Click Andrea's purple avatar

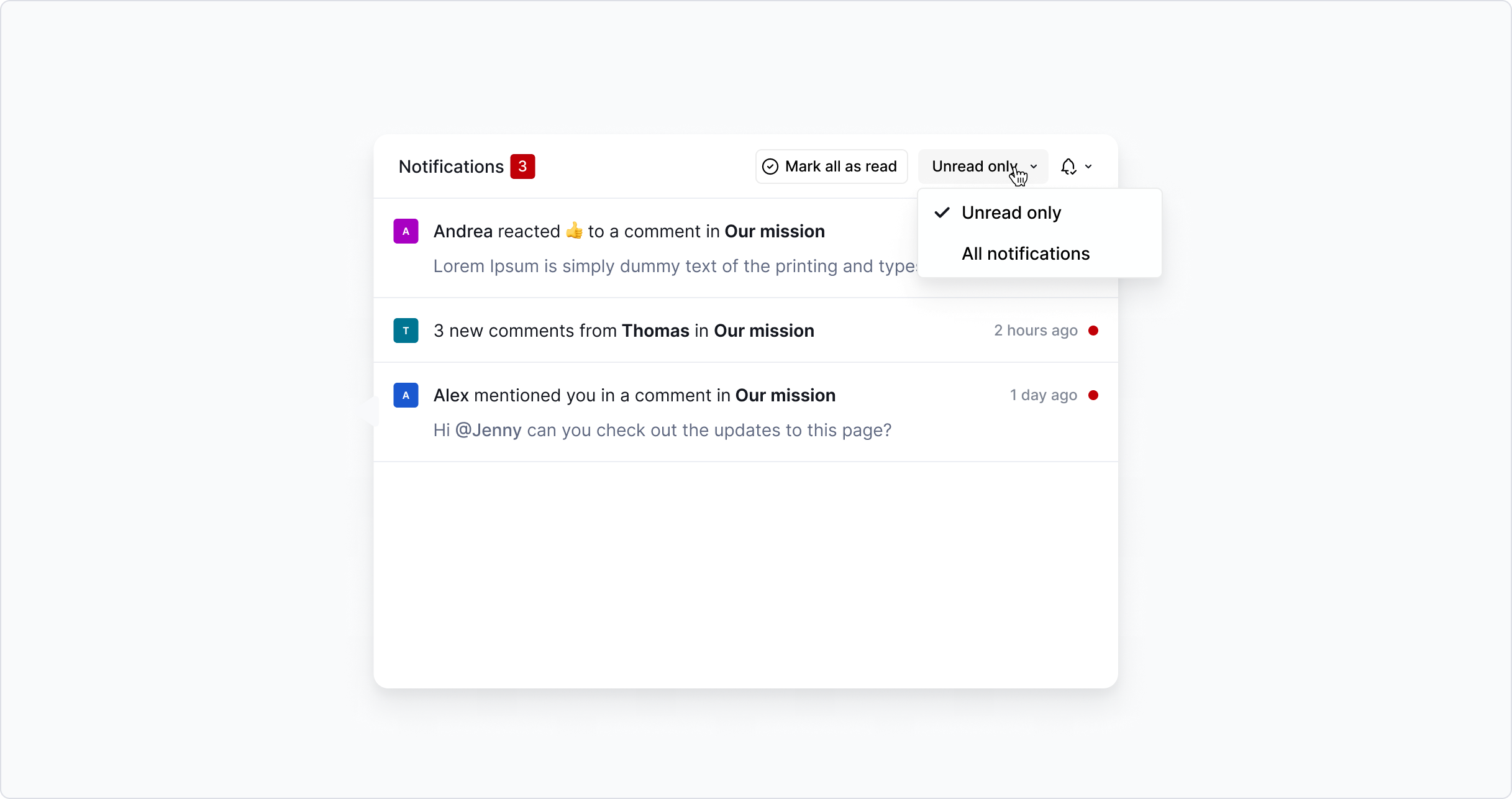tap(406, 231)
